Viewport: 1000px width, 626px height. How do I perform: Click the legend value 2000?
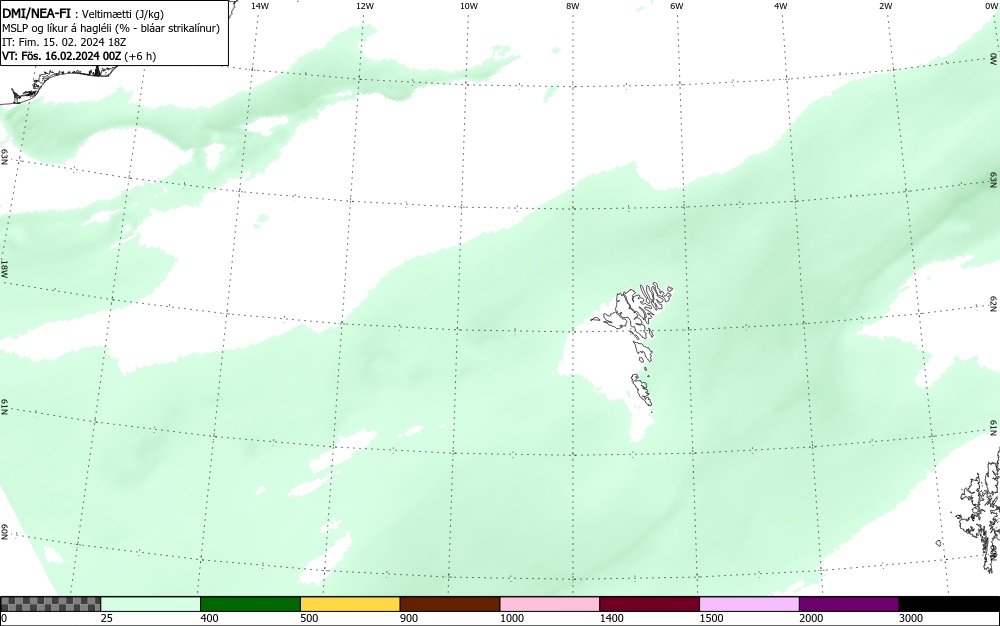[x=811, y=618]
